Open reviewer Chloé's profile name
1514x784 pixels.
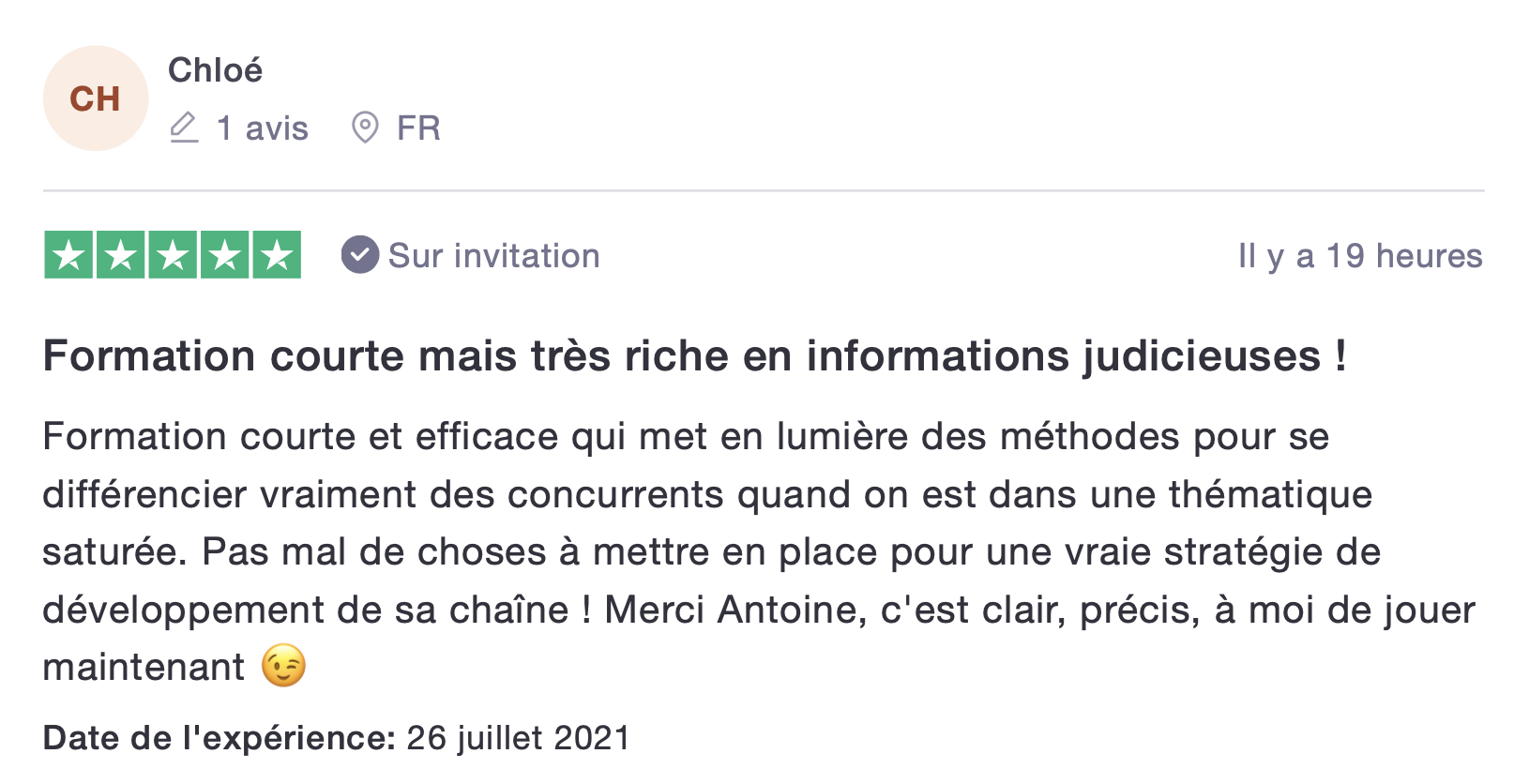pos(215,70)
